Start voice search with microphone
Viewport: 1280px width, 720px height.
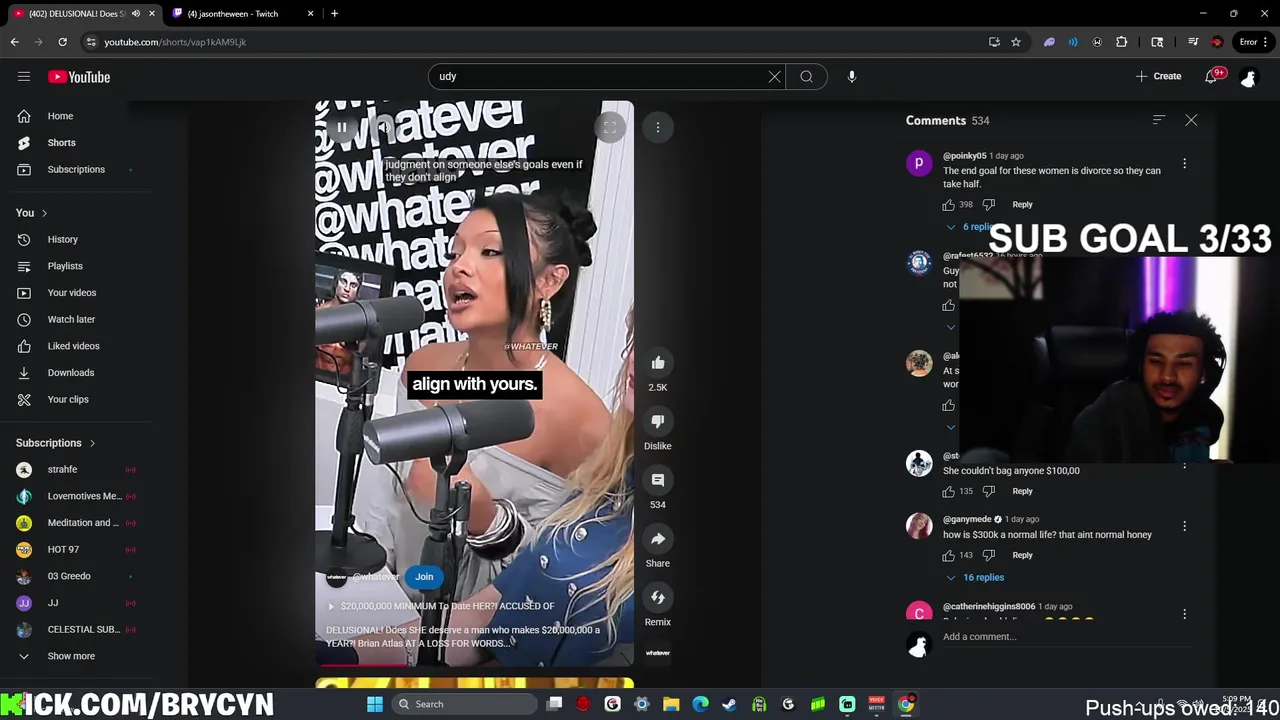click(852, 76)
